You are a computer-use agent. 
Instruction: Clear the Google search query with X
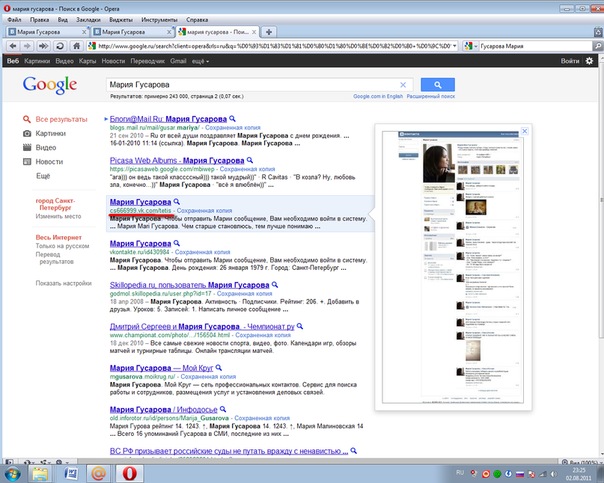pos(403,85)
